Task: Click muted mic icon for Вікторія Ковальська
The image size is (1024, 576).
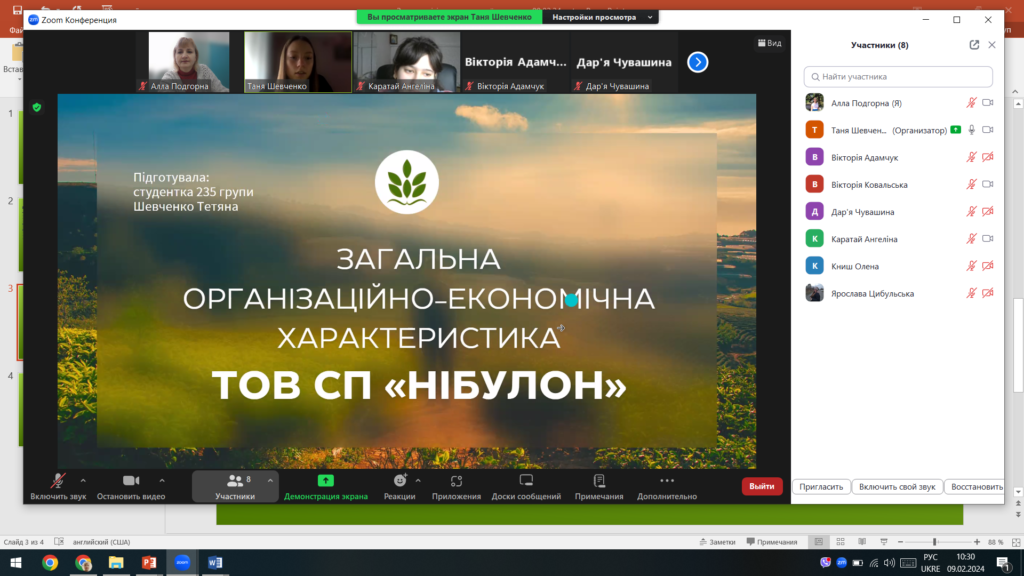Action: [x=971, y=184]
